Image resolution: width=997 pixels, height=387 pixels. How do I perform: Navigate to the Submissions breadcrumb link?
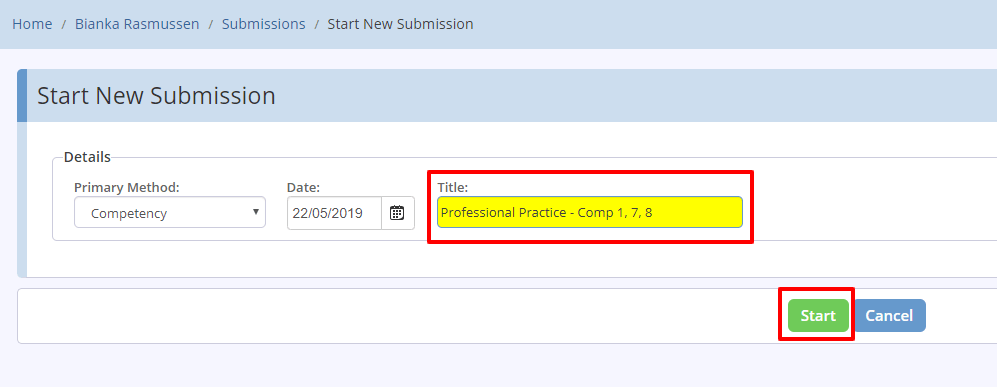tap(263, 24)
